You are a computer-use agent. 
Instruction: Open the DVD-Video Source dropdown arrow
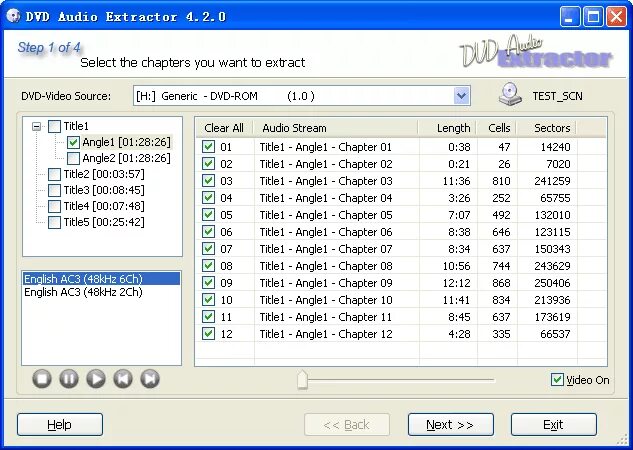tap(461, 96)
